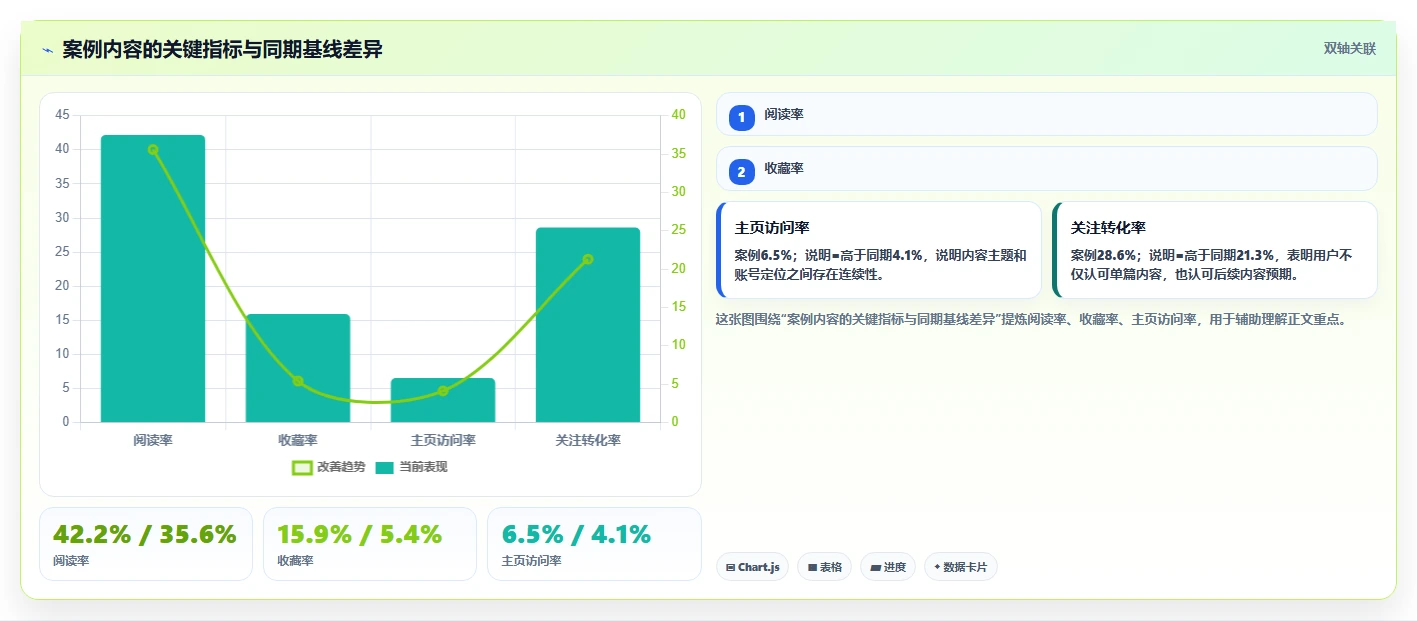Click the 阅读率 x-axis label
Image resolution: width=1417 pixels, height=621 pixels.
153,440
